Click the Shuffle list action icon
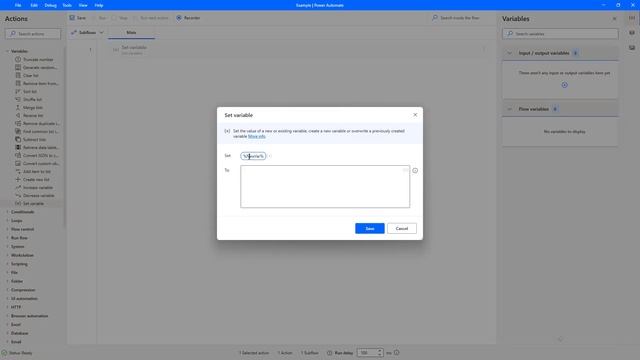 [18, 99]
